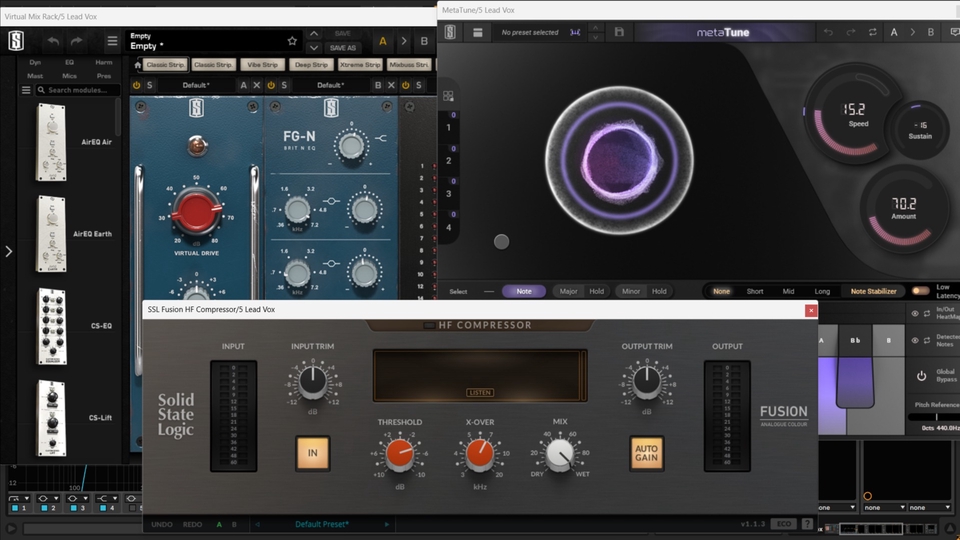Remove the first Default module with X
The image size is (960, 540).
257,85
